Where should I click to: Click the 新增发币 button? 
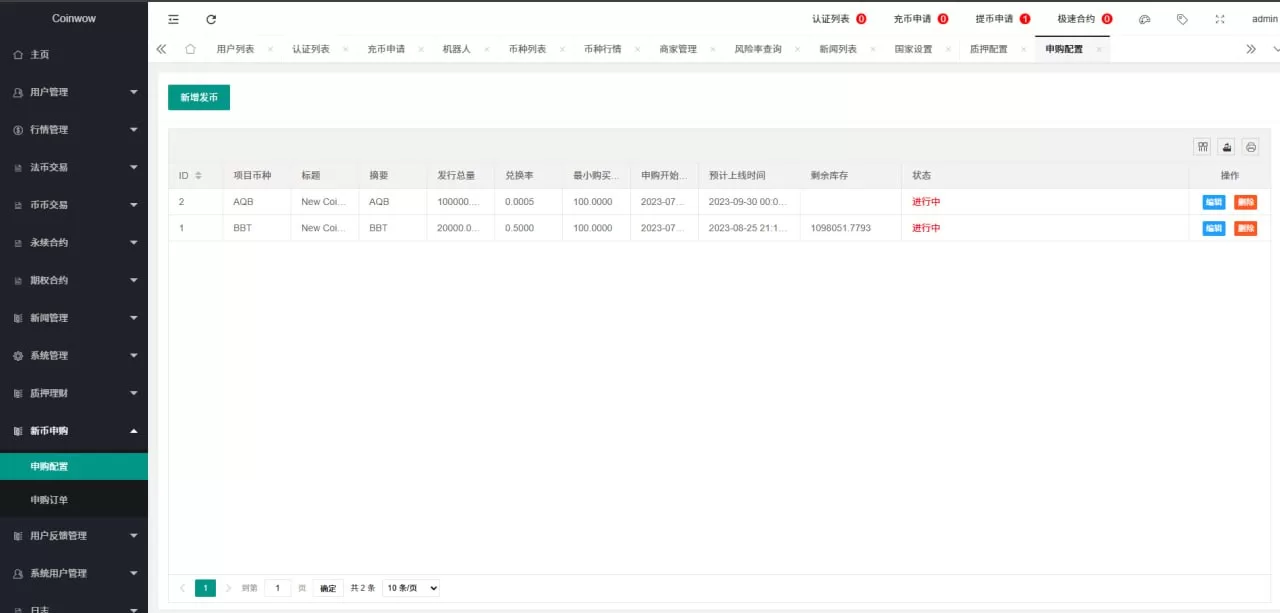[198, 98]
